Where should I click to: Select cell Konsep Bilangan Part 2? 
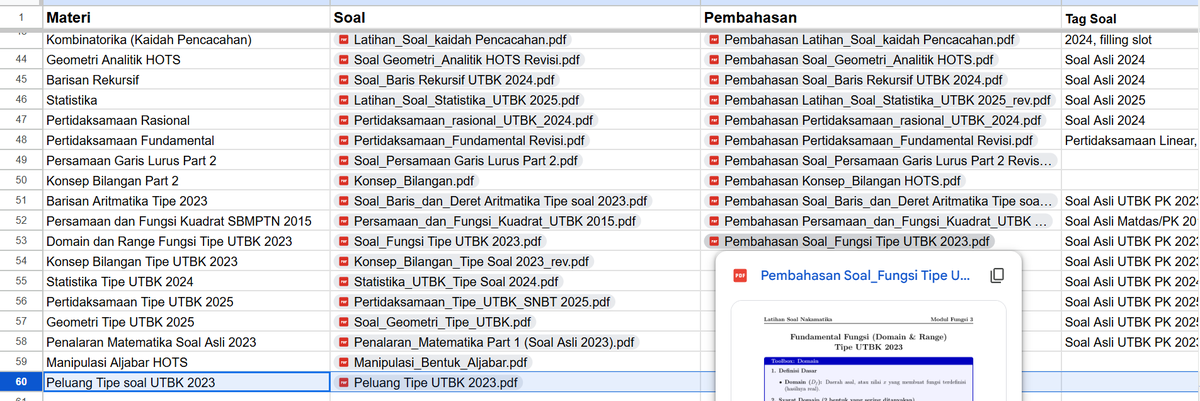(185, 181)
